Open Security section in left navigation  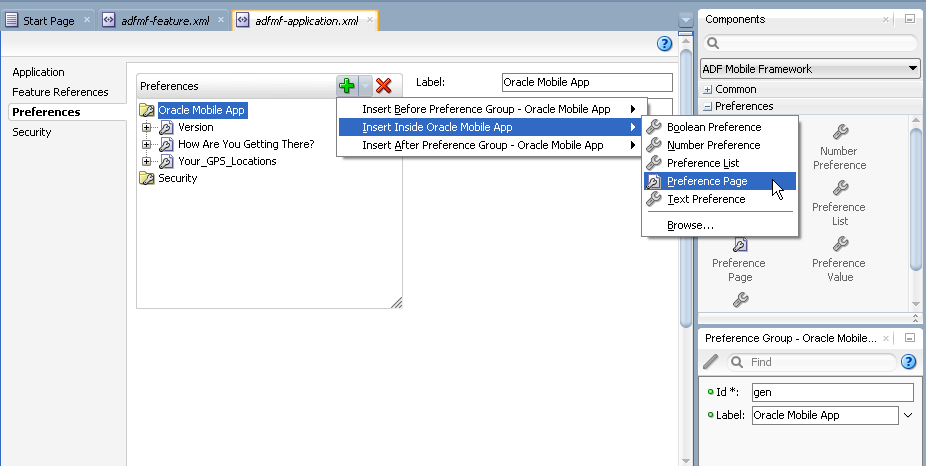pyautogui.click(x=32, y=132)
